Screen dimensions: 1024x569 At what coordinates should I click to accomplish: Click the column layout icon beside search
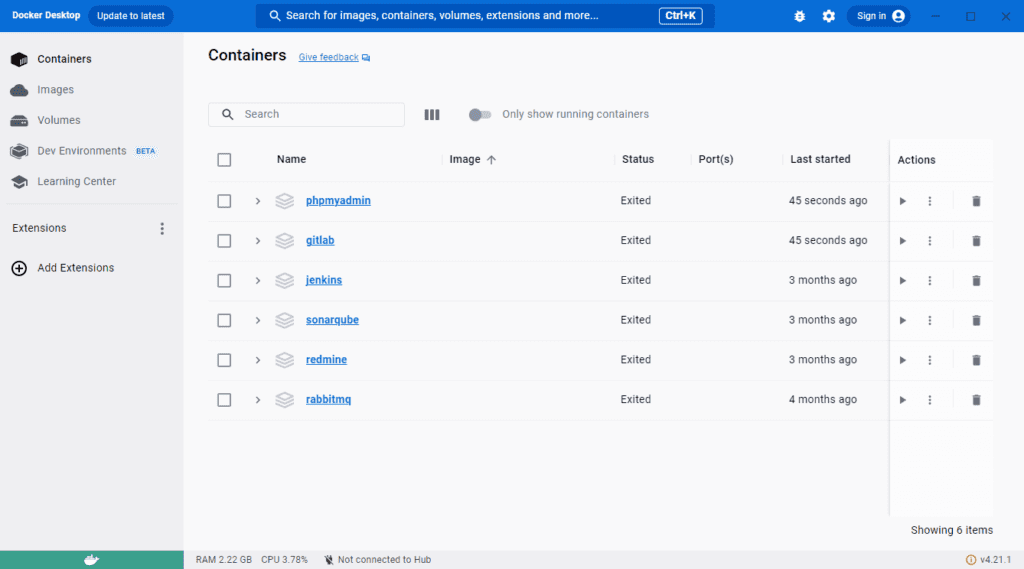432,115
